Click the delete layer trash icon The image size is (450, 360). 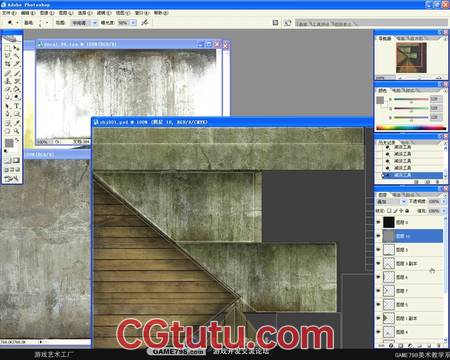(x=438, y=346)
